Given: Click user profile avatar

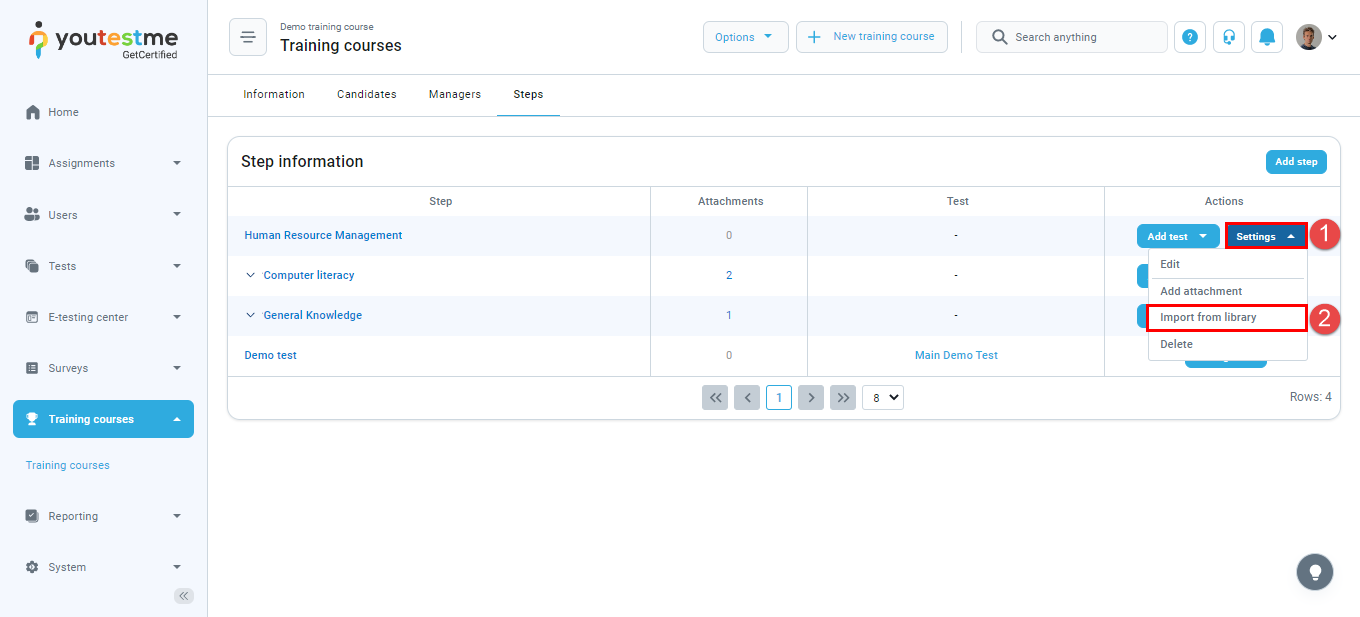Looking at the screenshot, I should click(1309, 37).
